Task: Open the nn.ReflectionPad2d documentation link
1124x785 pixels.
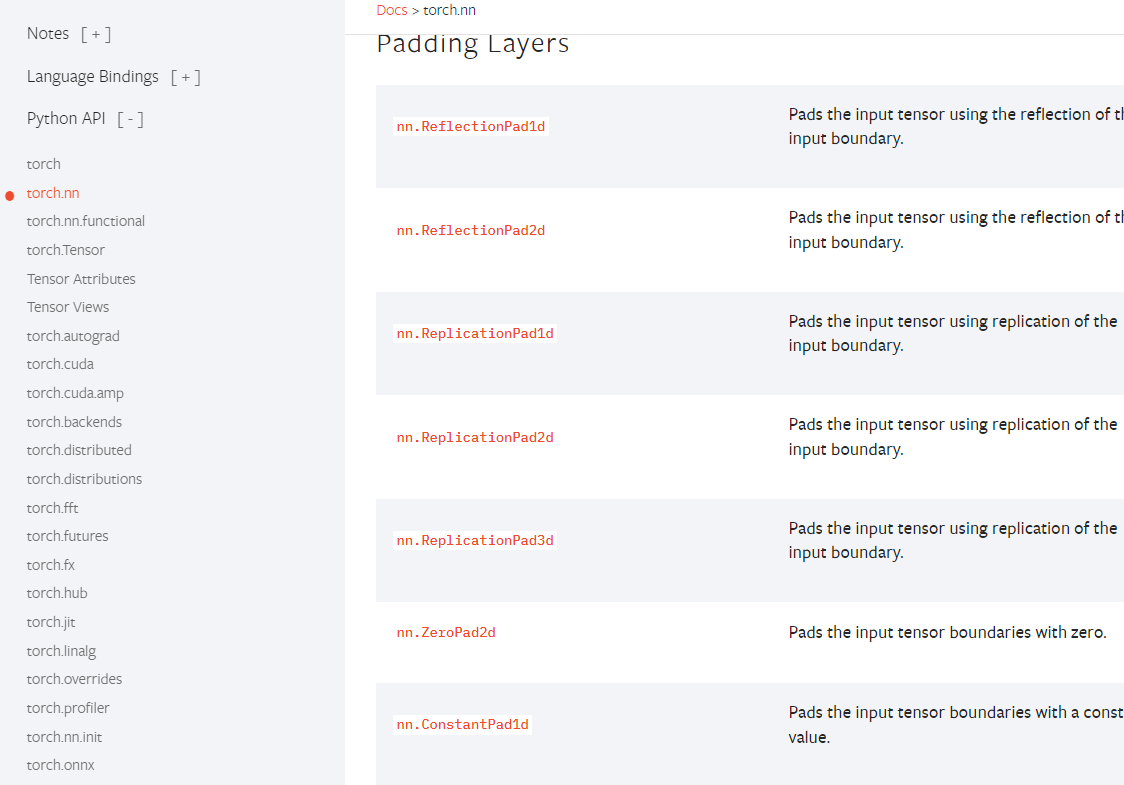Action: coord(471,231)
